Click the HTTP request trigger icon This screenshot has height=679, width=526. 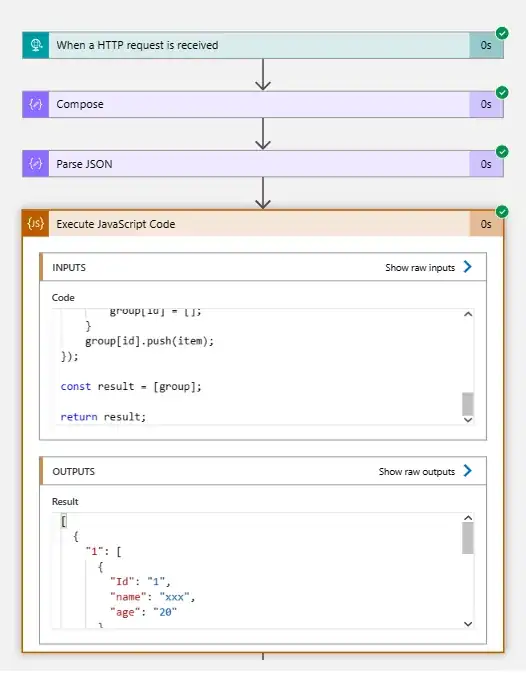point(35,45)
